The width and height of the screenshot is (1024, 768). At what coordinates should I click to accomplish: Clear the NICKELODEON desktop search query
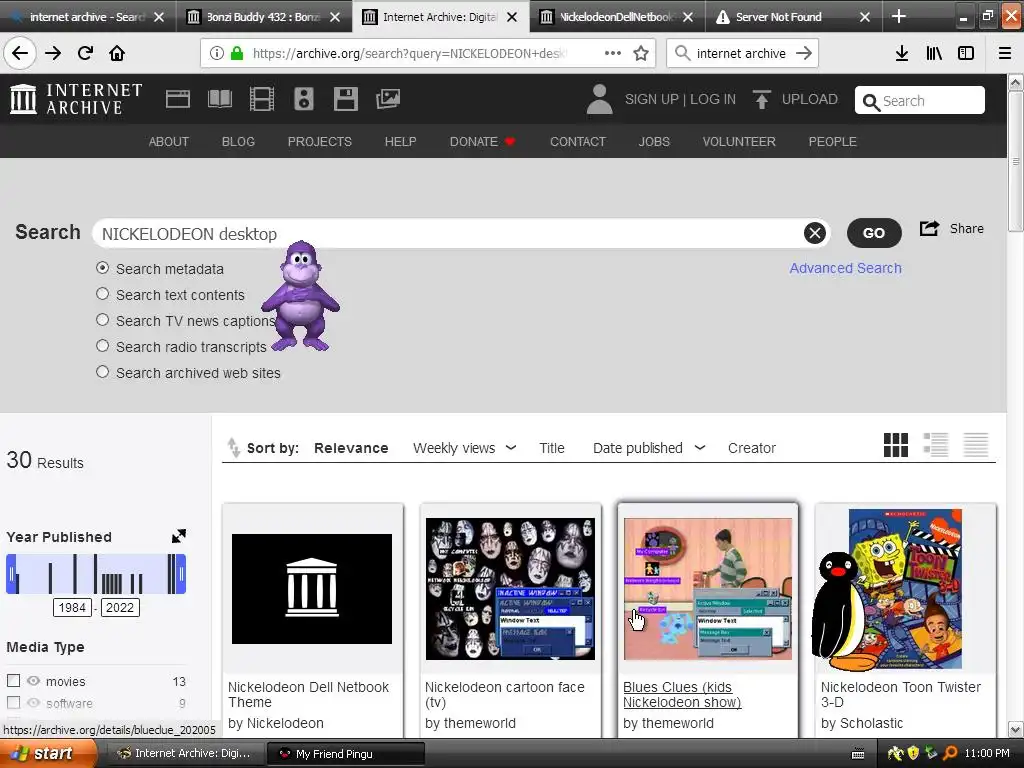814,233
